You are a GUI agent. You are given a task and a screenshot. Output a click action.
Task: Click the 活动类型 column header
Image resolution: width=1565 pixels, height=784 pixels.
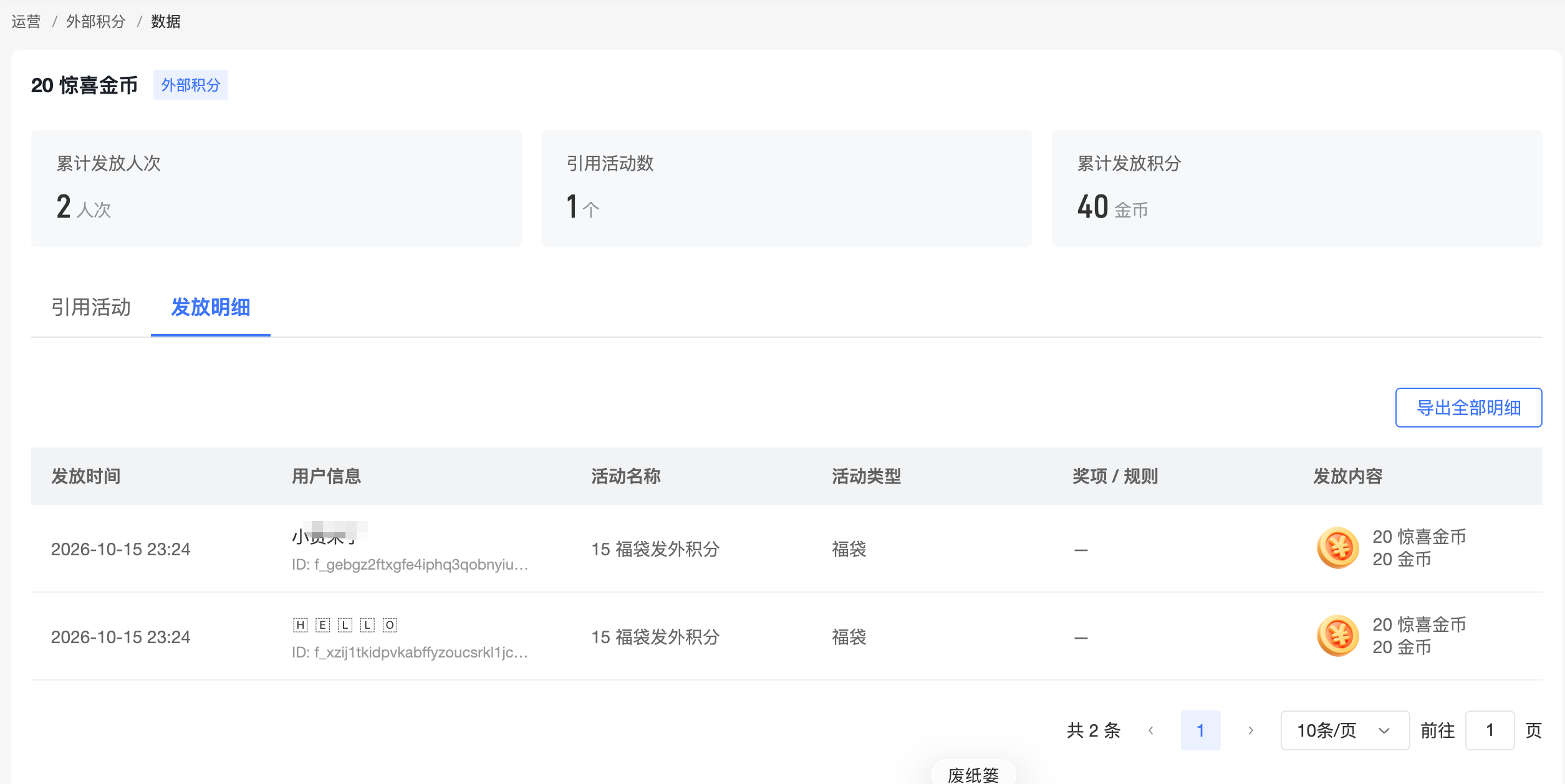pos(867,476)
